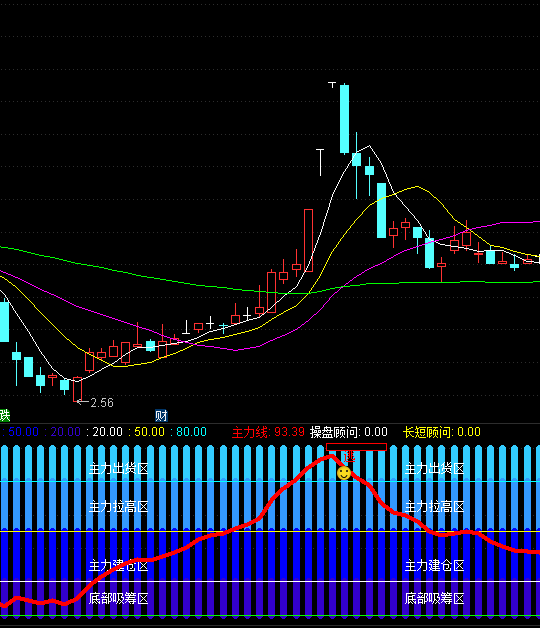This screenshot has width=540, height=628.
Task: Click the 长短顾问: 0.00 indicator value
Action: tap(441, 432)
